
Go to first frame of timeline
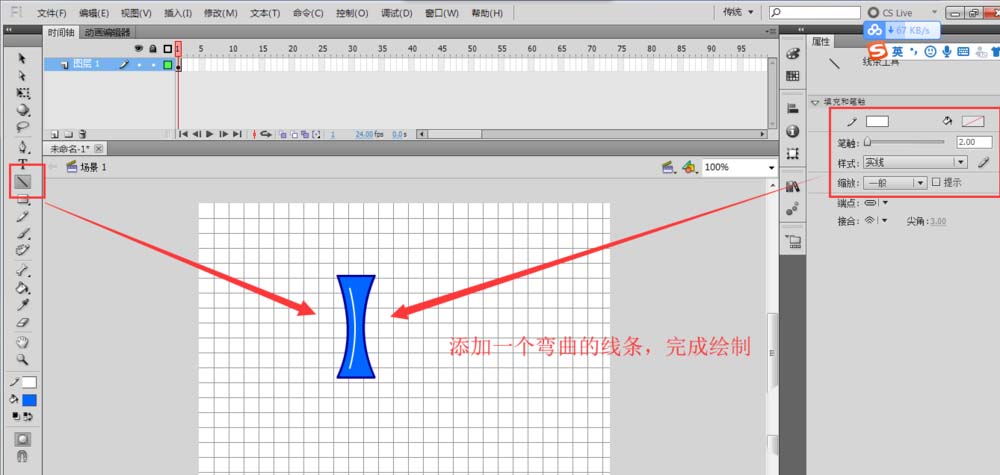click(183, 135)
